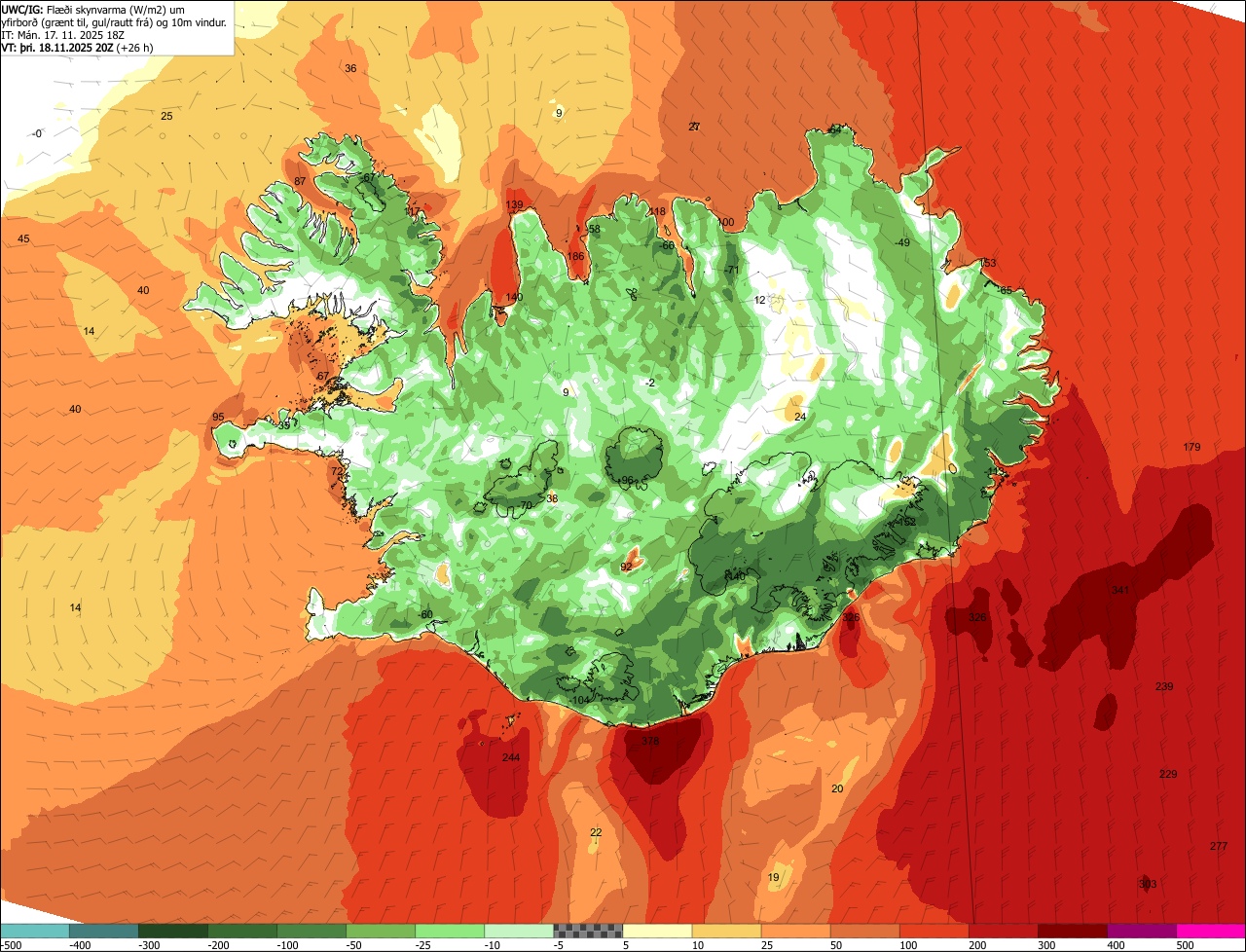
Task: Click the map value '-2'
Action: (x=650, y=384)
